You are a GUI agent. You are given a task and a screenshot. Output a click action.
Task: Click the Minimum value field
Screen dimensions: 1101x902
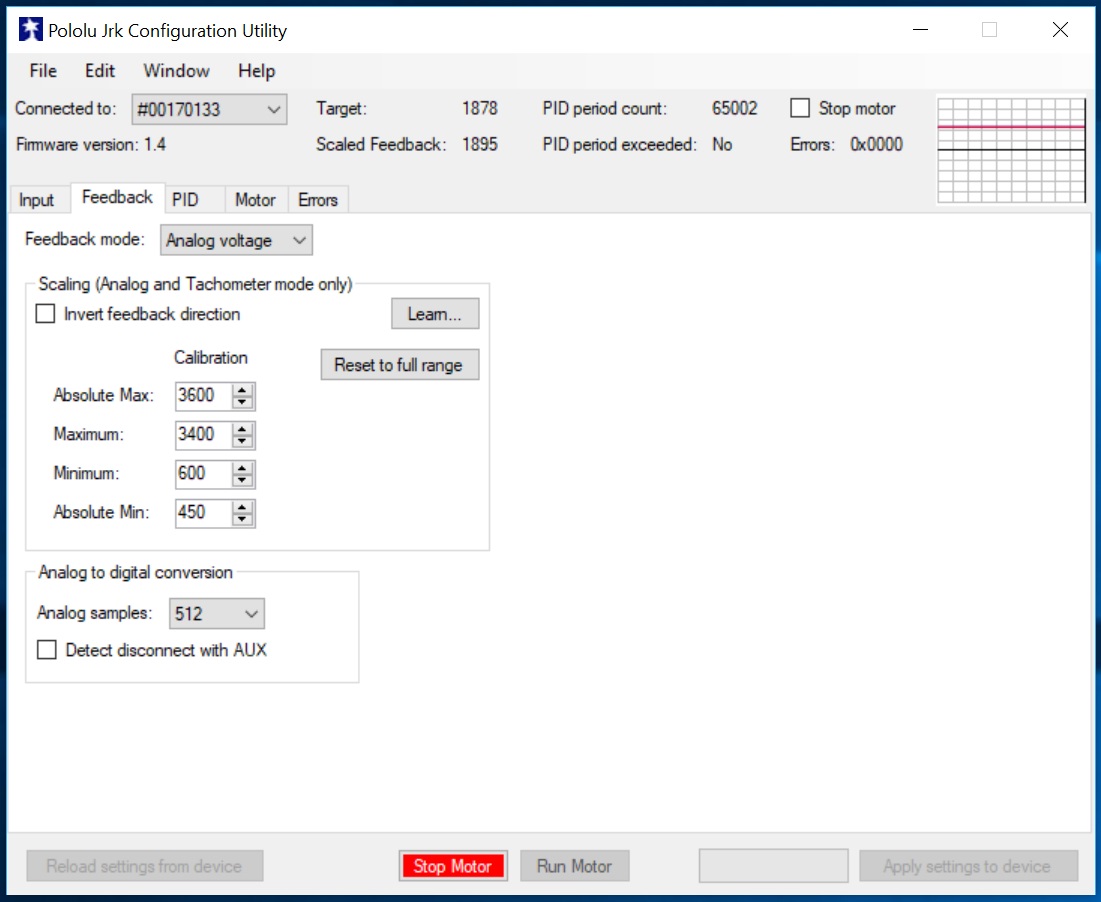point(203,474)
